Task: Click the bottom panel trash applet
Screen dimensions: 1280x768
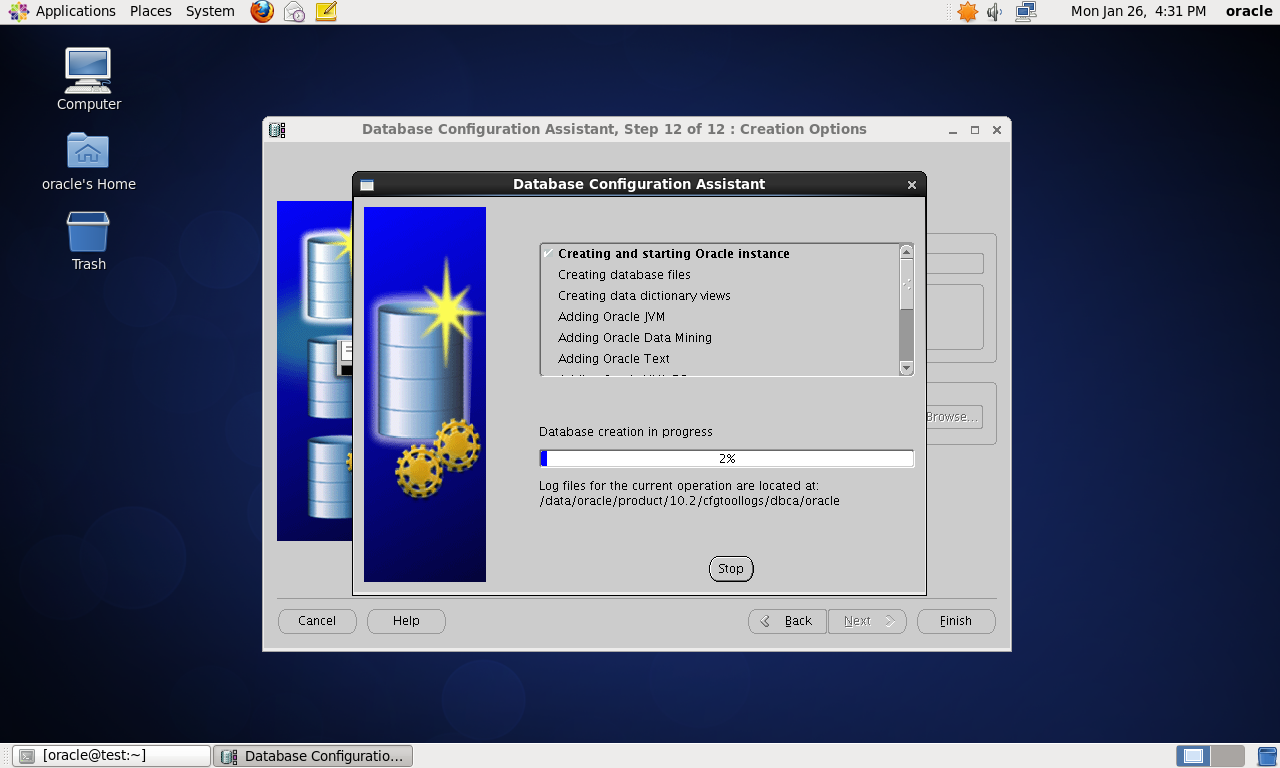Action: [1267, 756]
